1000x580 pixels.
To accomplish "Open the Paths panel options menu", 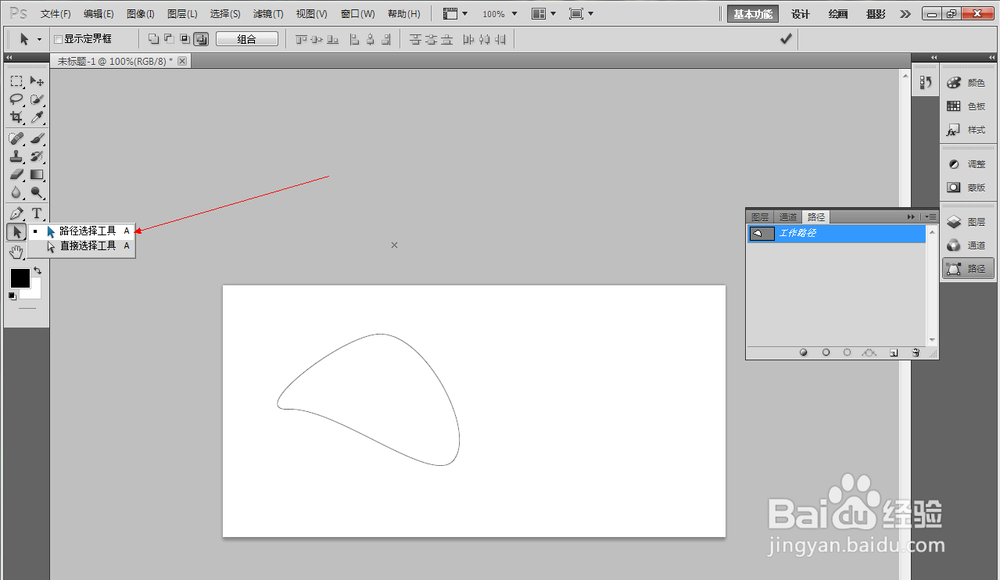I will pos(930,217).
